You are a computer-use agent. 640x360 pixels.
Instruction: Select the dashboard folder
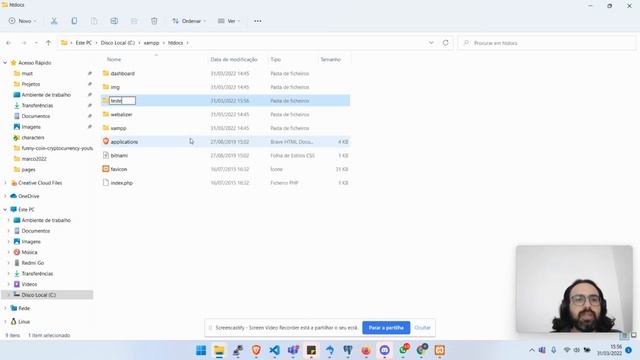point(122,73)
